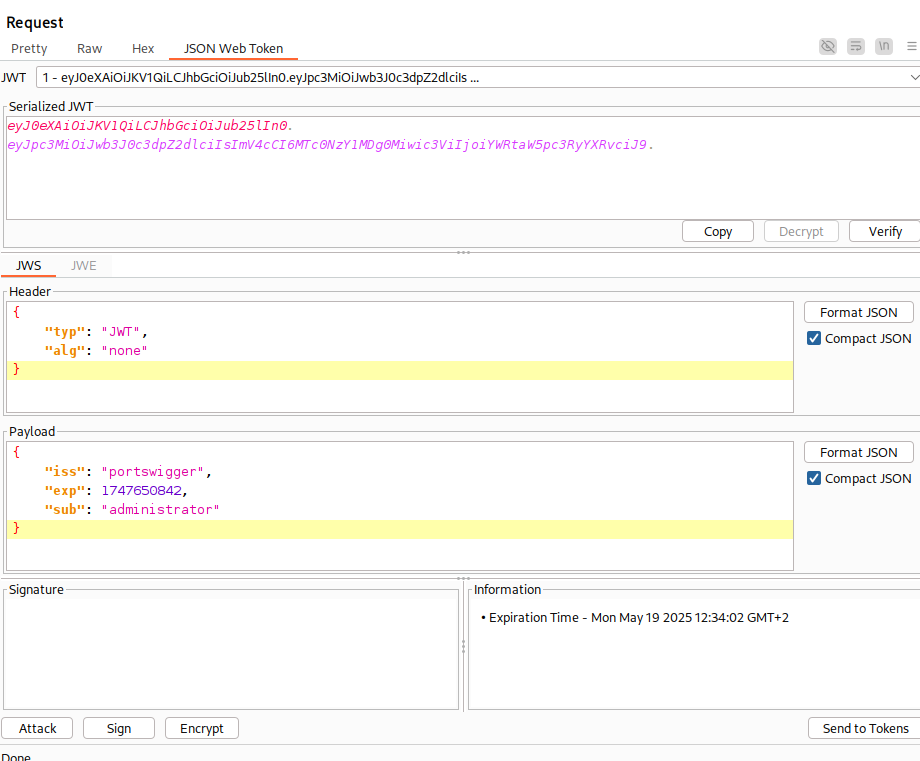This screenshot has width=920, height=761.
Task: Click Format JSON for the Header
Action: (859, 312)
